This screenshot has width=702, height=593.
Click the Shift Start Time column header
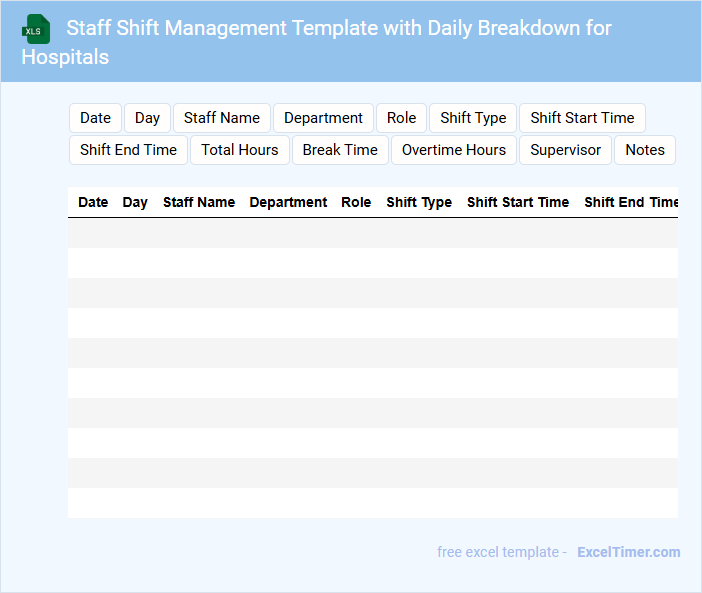[518, 202]
